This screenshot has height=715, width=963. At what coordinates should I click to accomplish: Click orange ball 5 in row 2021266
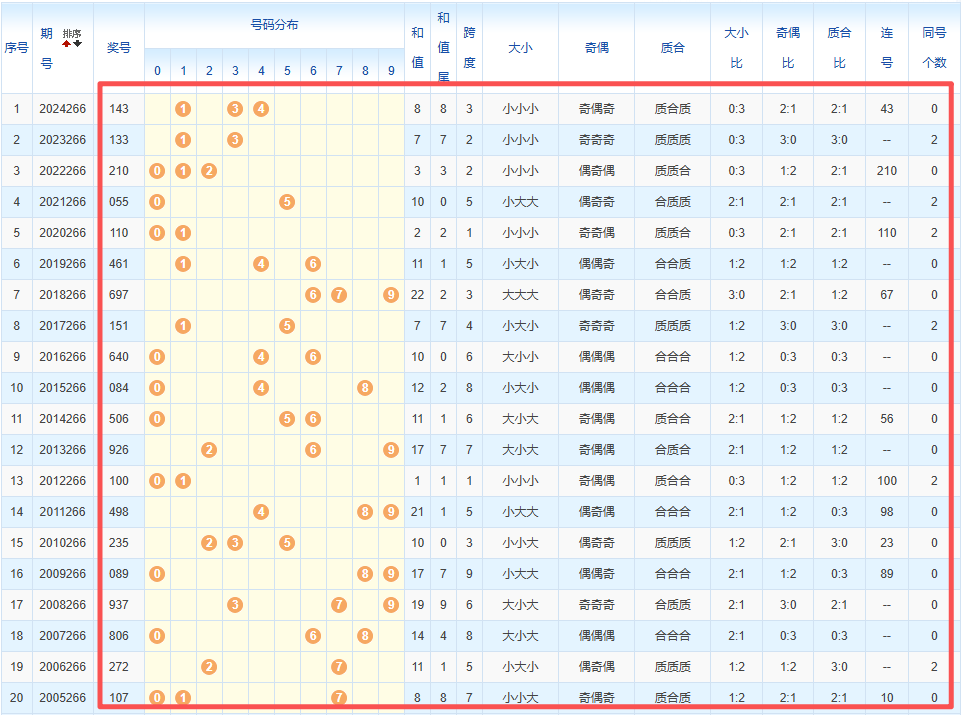pos(287,202)
